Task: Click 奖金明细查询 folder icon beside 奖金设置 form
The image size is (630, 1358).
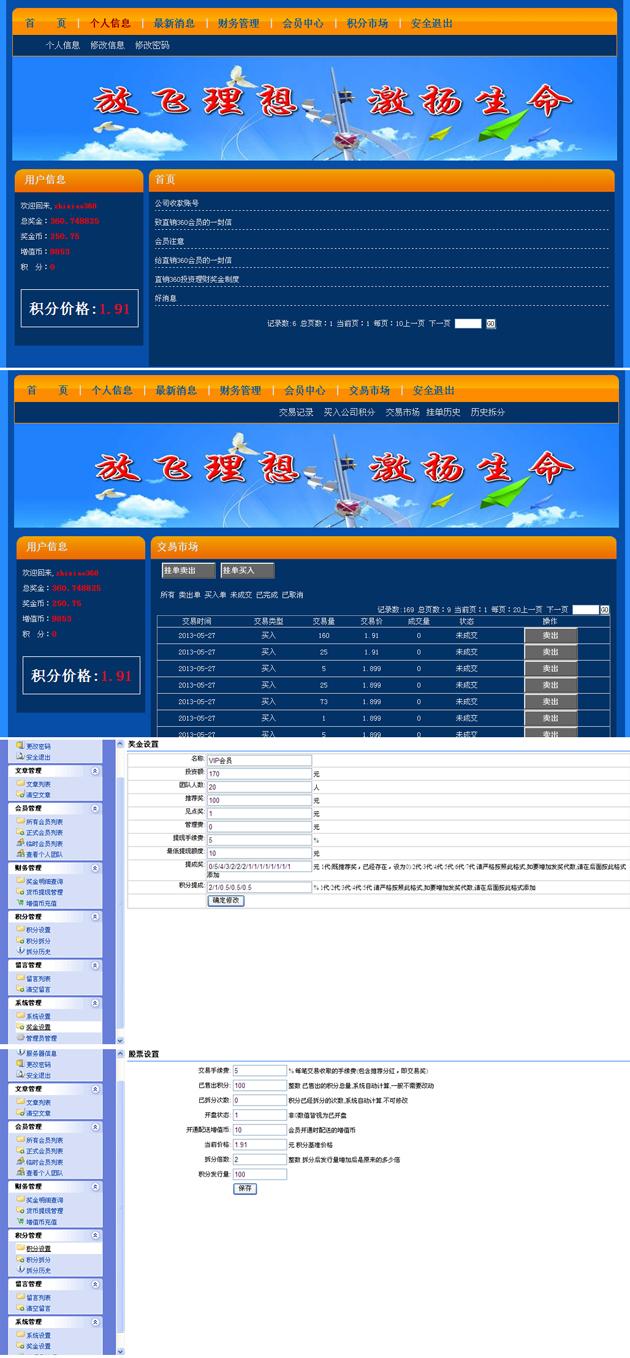Action: tap(20, 880)
